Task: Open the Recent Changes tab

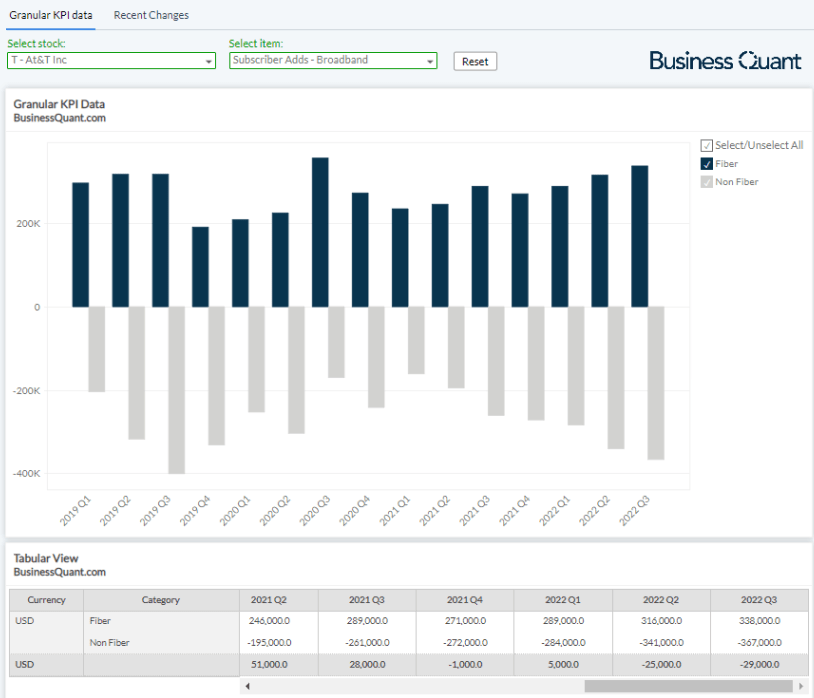Action: 151,15
